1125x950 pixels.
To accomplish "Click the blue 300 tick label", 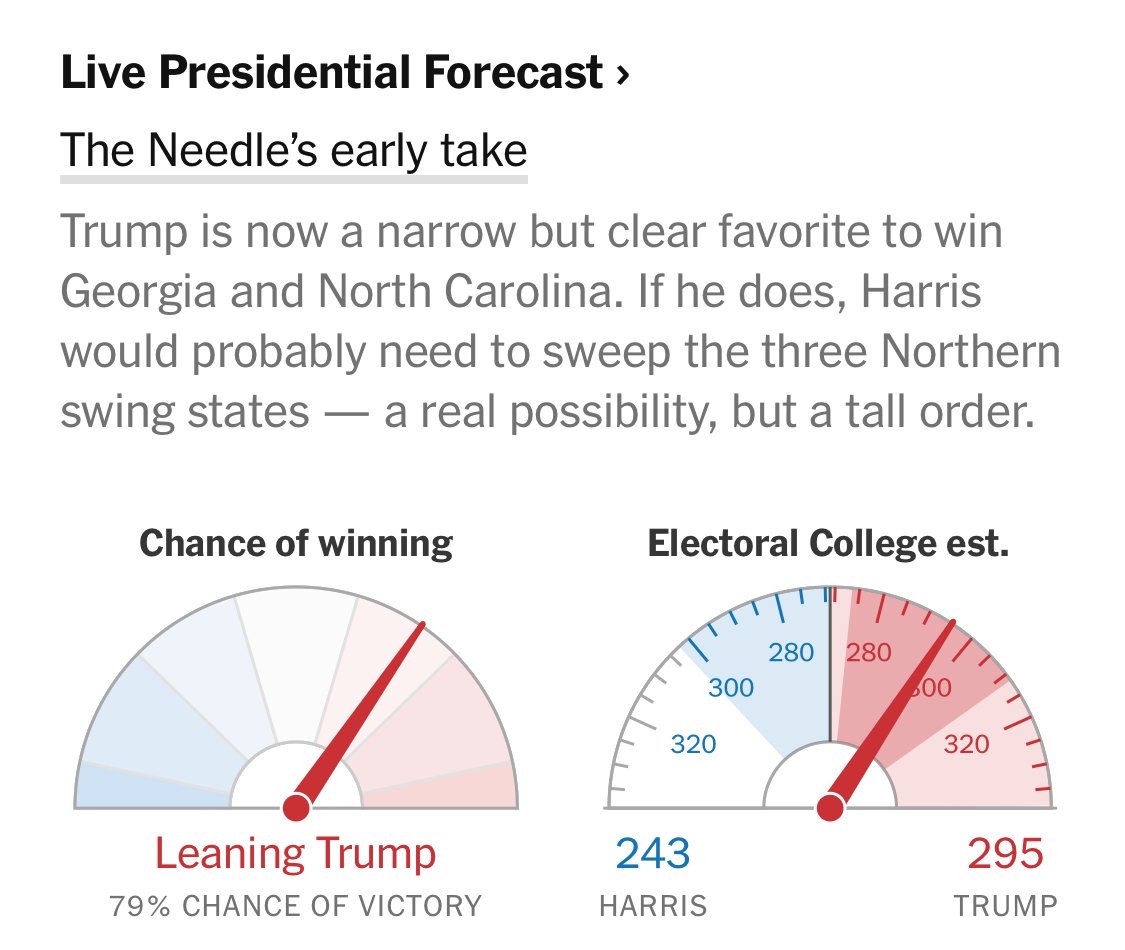I will click(x=731, y=687).
